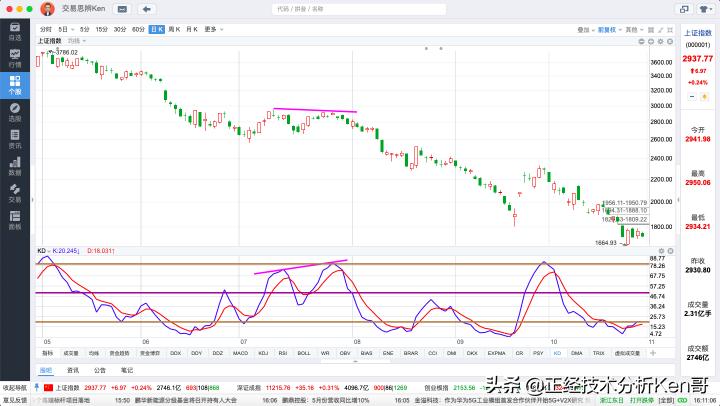Select 虚拟成交量 virtual volume indicator
Viewport: 720px width, 406px height.
[x=627, y=353]
